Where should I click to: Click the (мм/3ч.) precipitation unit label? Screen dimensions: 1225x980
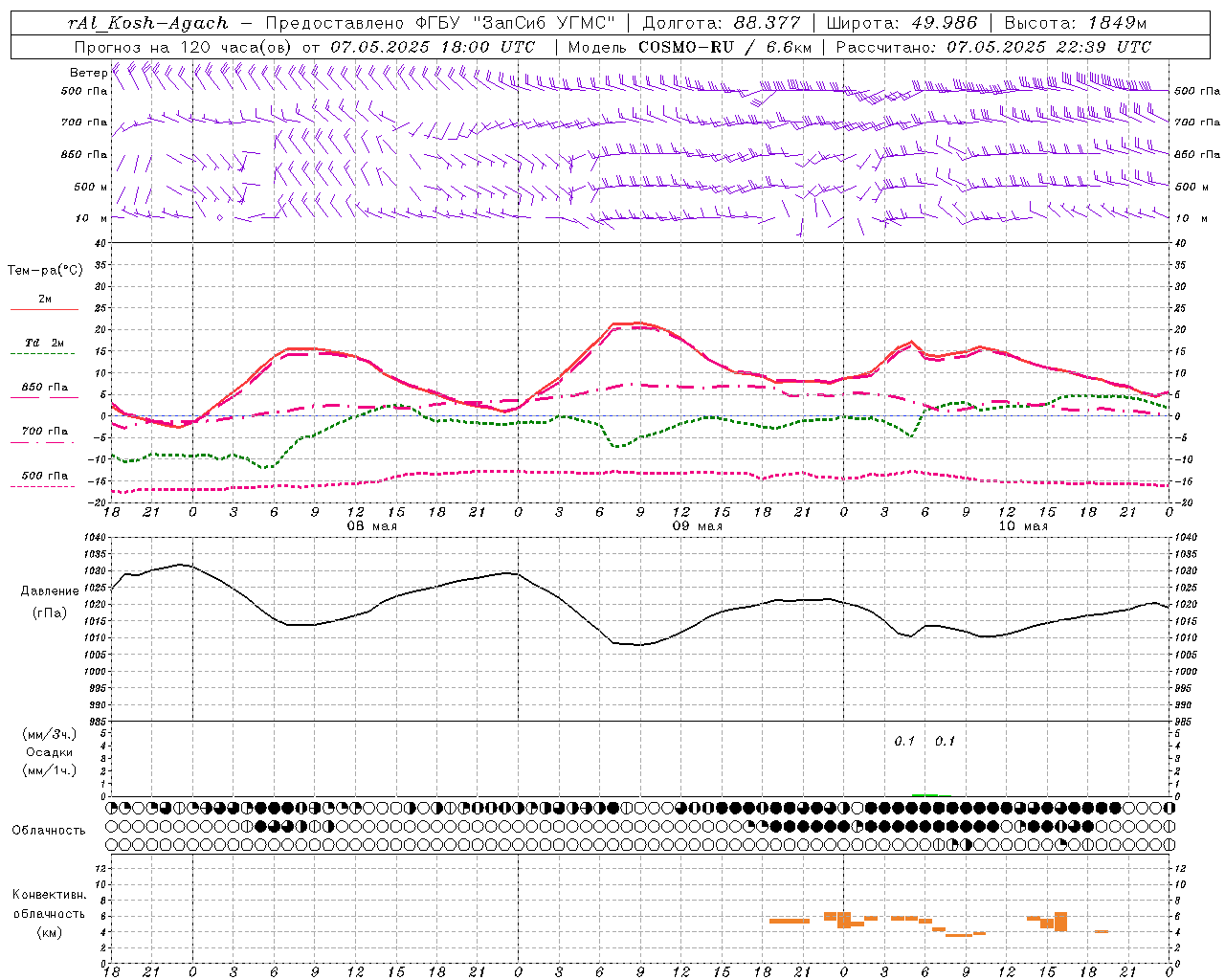pos(49,734)
